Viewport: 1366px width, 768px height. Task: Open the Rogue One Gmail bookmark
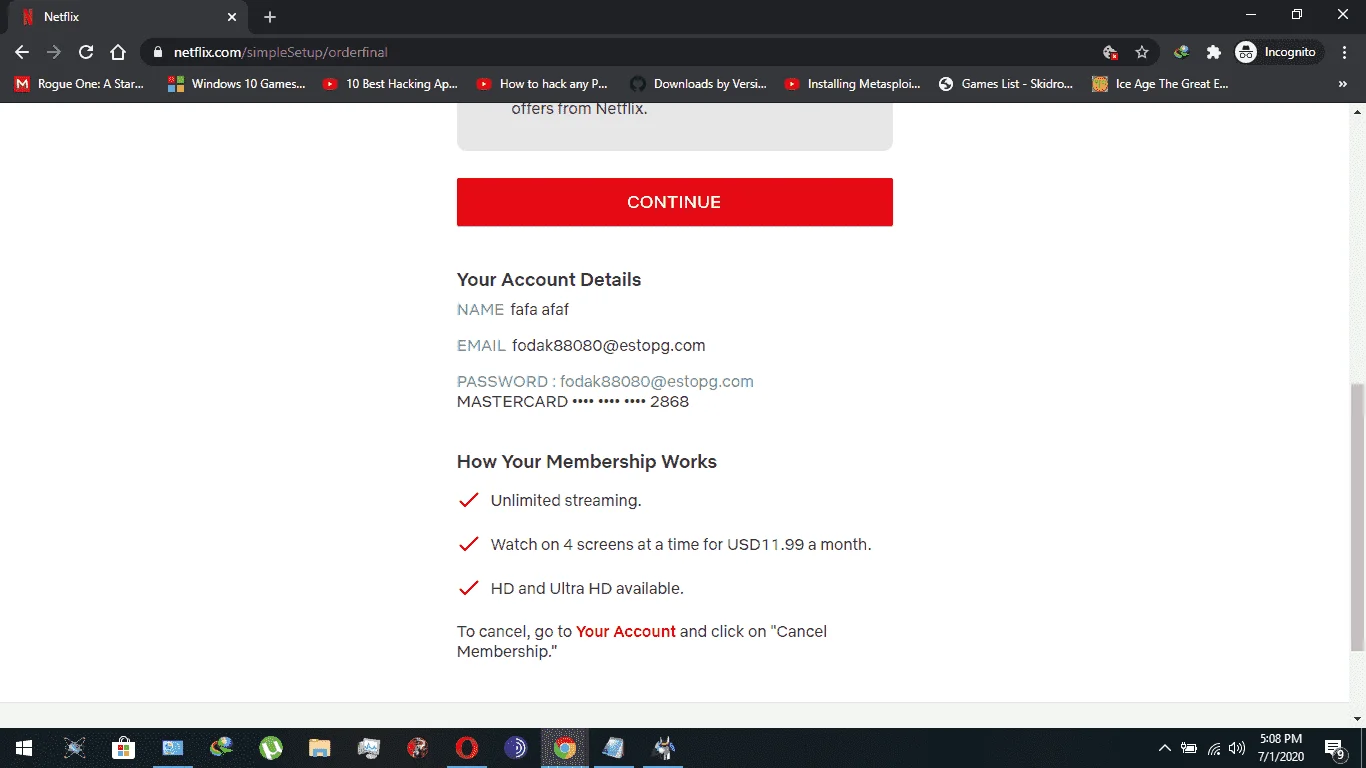[x=79, y=84]
